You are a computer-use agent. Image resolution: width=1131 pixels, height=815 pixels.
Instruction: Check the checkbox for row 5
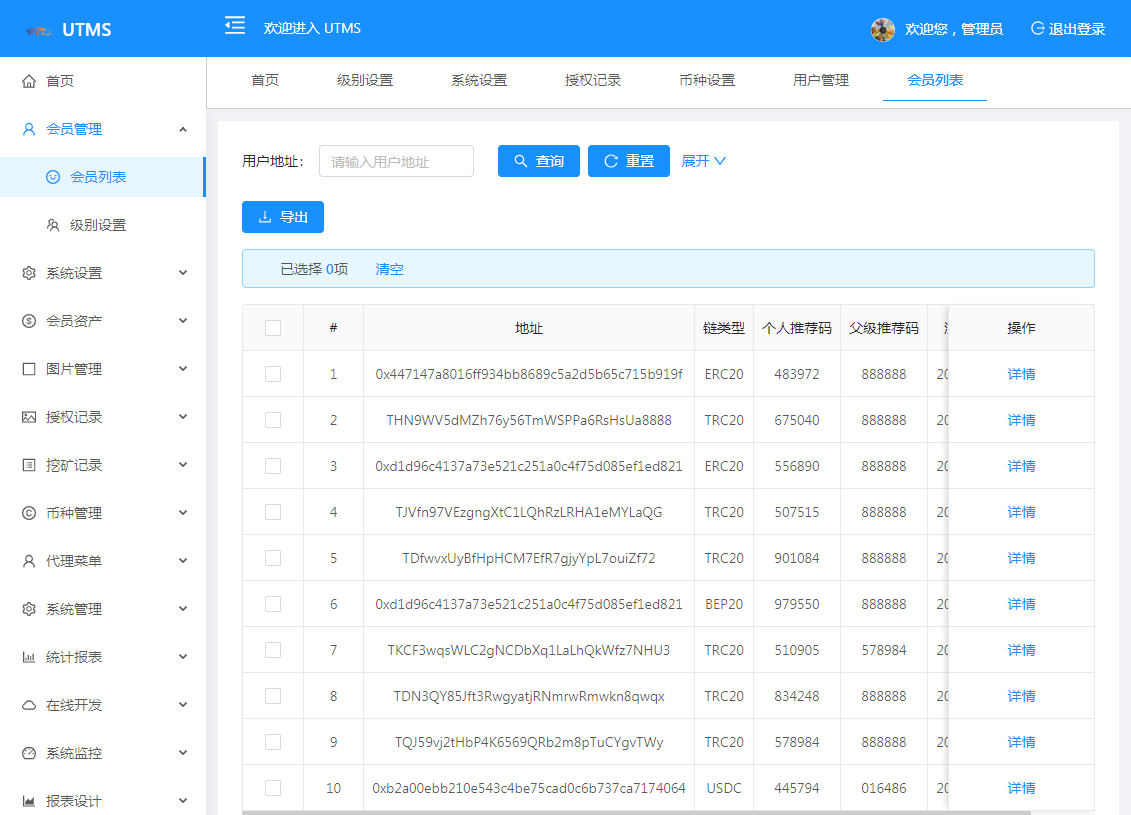[x=273, y=558]
